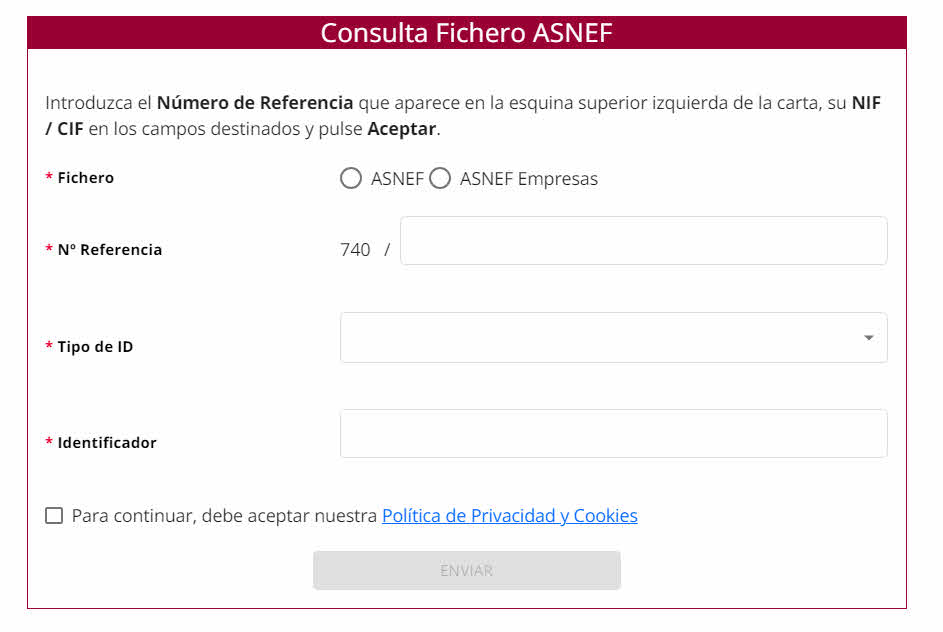This screenshot has height=632, width=943.
Task: Open the Política de Privacidad y Cookies link
Action: [509, 516]
